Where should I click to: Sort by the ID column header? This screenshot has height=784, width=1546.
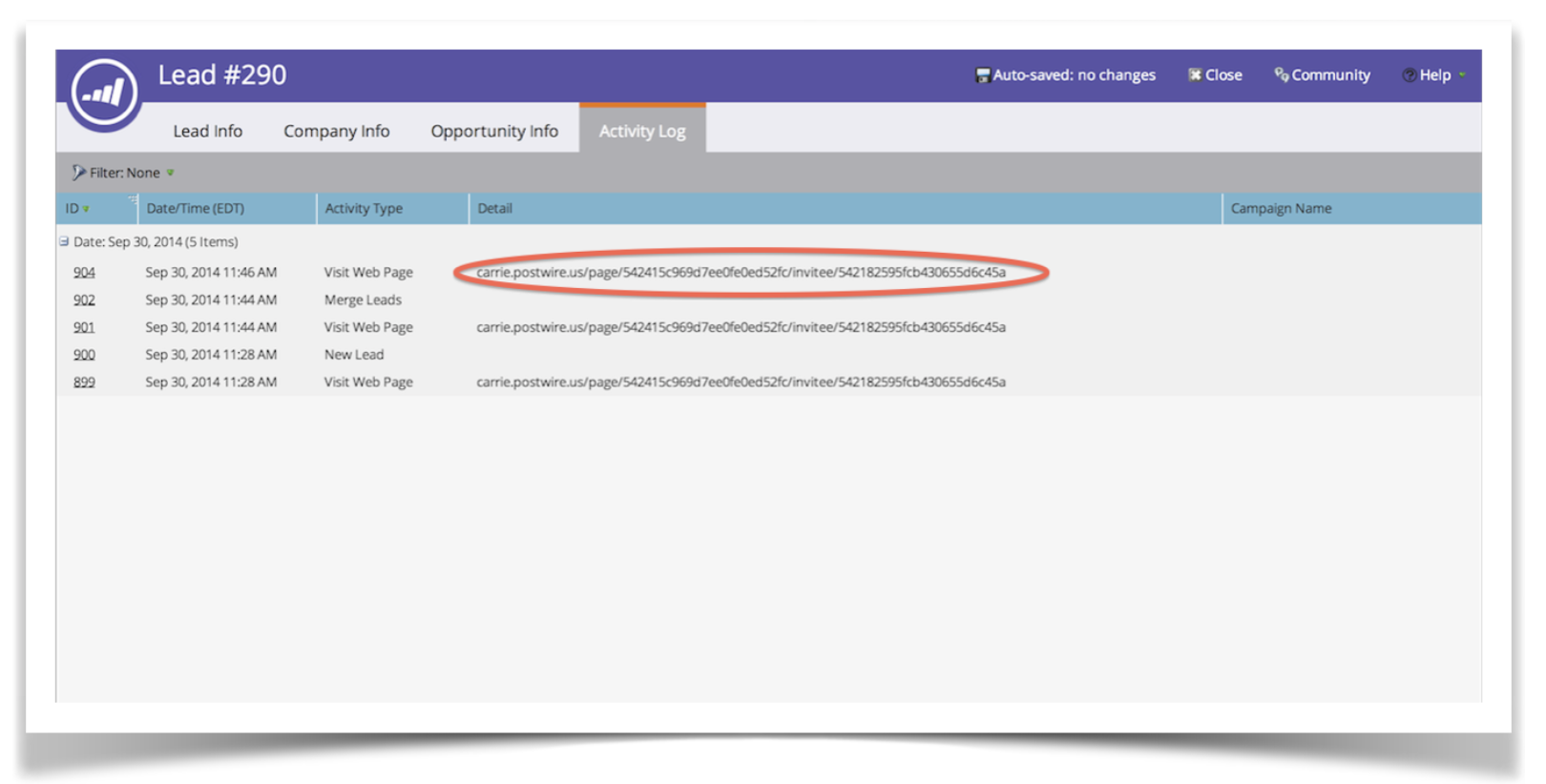pos(73,208)
